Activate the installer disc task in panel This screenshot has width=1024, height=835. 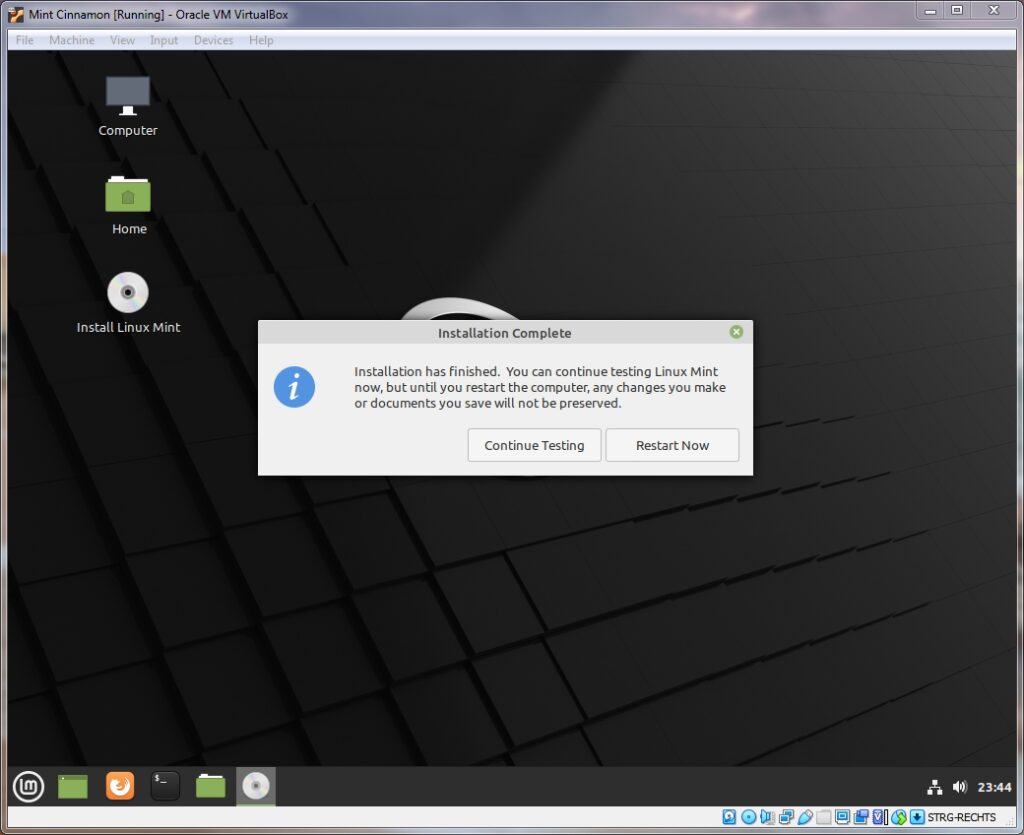[255, 786]
